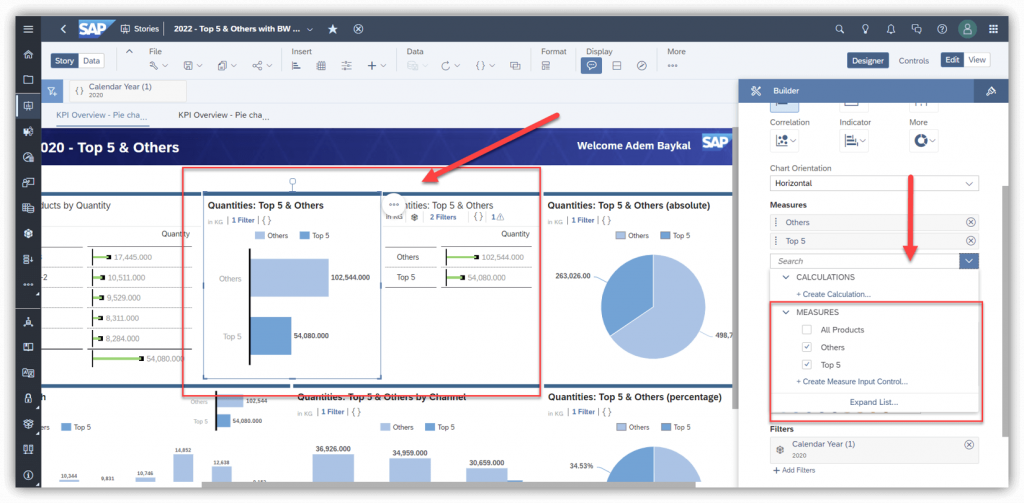Open the File save dropdown
The width and height of the screenshot is (1024, 503).
[193, 66]
